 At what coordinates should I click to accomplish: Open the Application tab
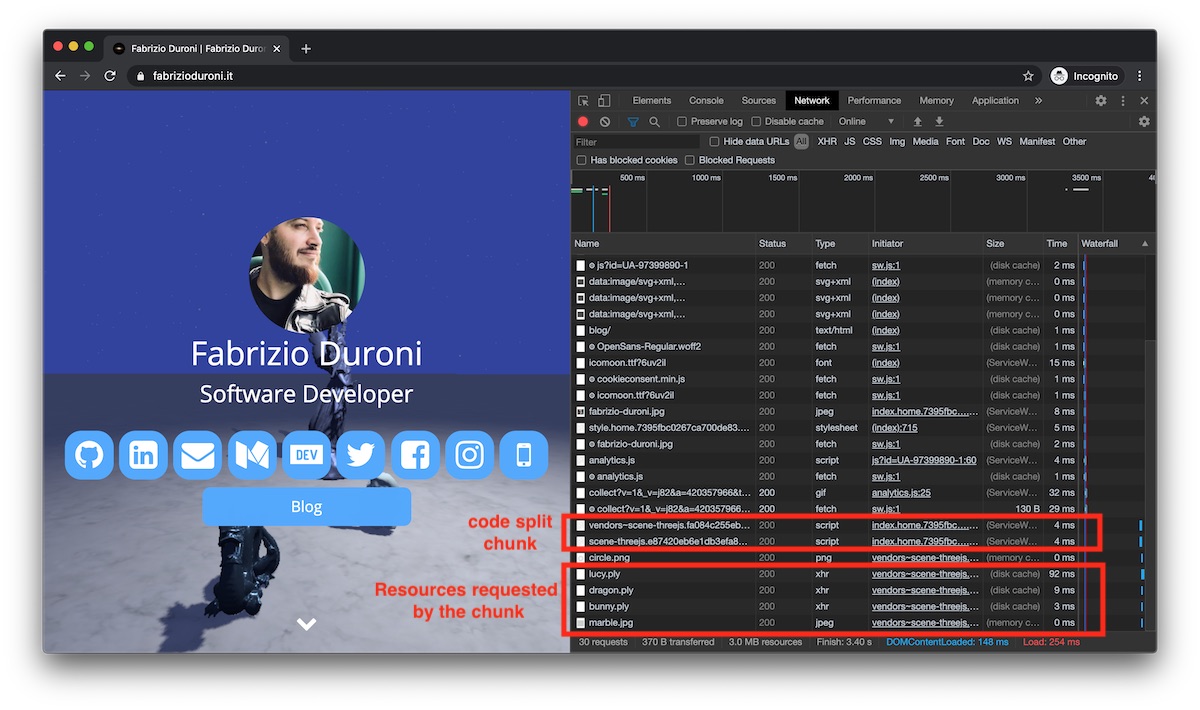[995, 101]
